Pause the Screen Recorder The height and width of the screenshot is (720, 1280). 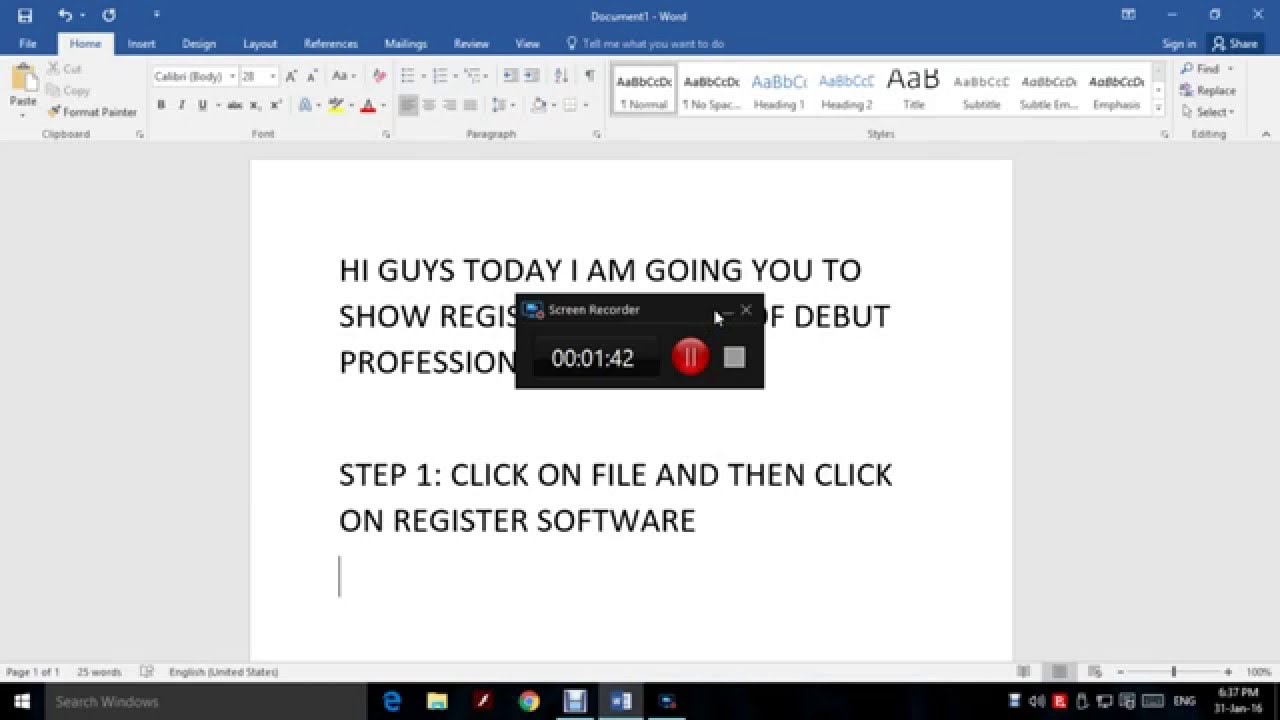point(690,357)
